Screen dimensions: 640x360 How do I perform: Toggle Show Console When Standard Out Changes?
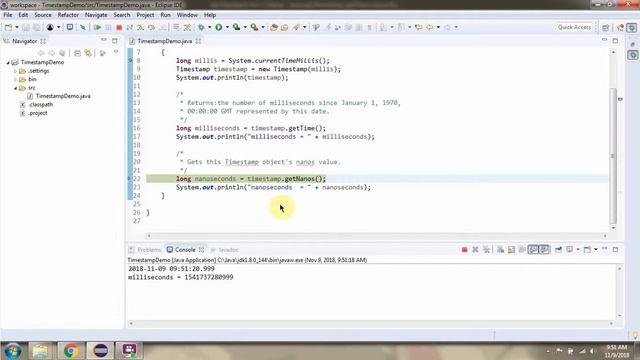click(x=533, y=250)
